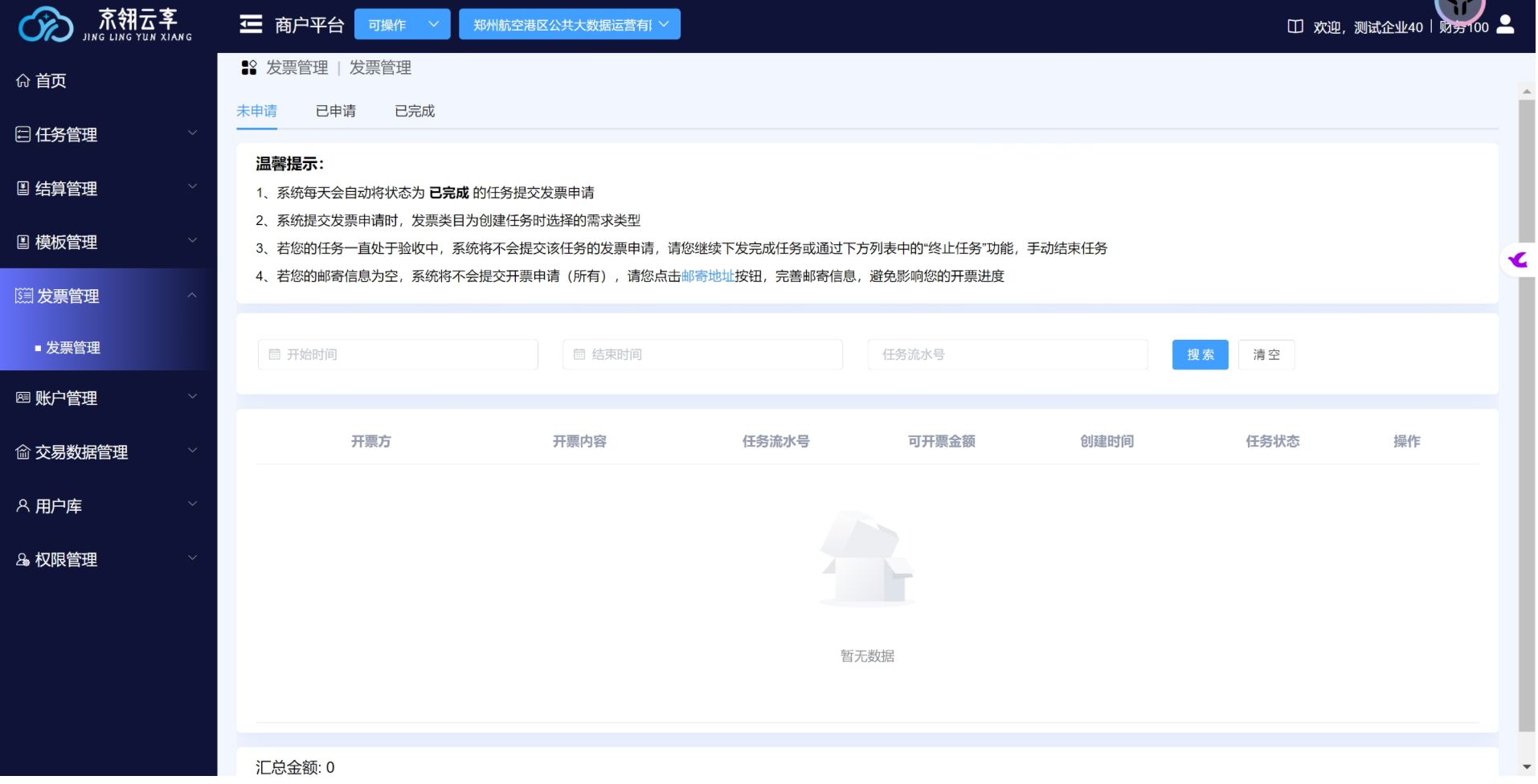
Task: Click the user avatar icon
Action: tap(1505, 25)
